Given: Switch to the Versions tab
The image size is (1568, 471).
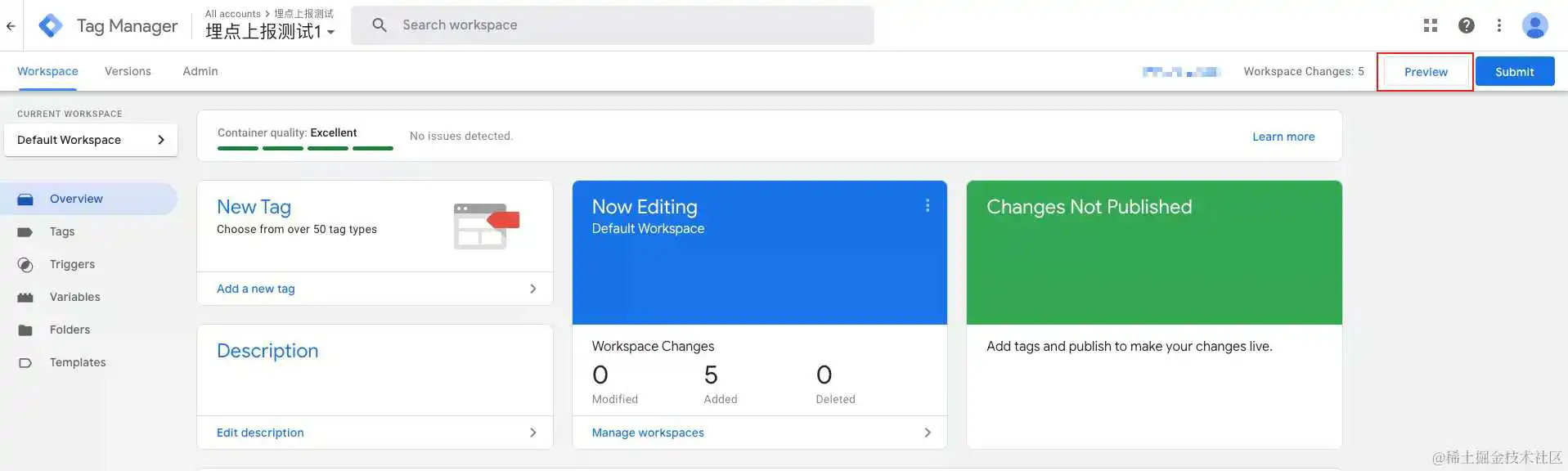Looking at the screenshot, I should tap(128, 71).
